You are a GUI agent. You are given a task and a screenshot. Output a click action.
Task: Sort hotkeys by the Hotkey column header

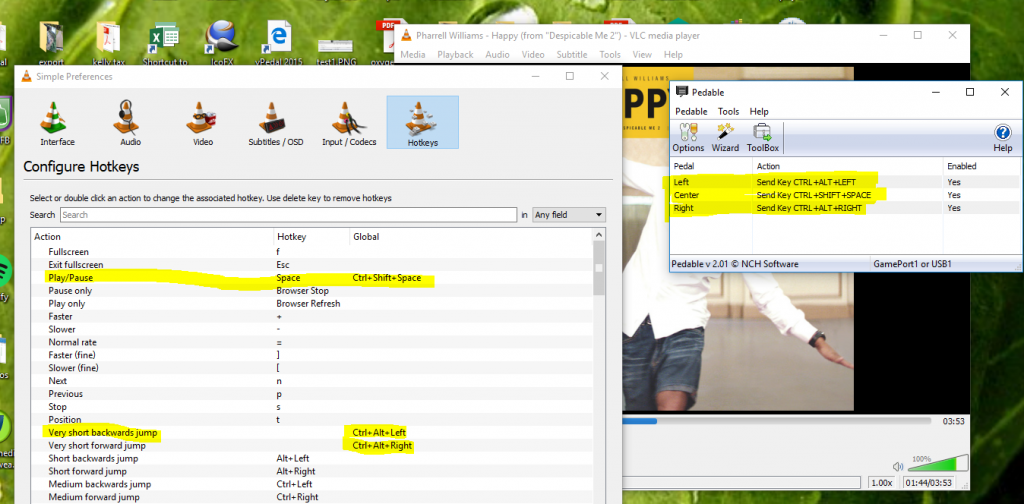point(312,237)
